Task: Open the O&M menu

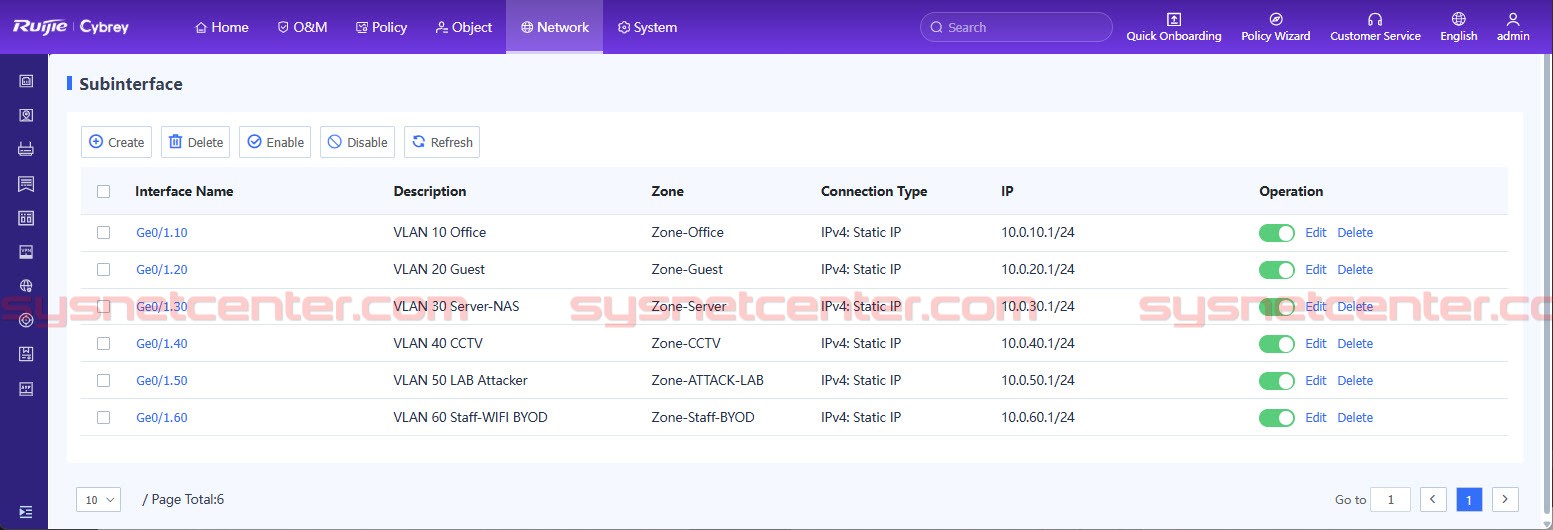Action: pos(303,27)
